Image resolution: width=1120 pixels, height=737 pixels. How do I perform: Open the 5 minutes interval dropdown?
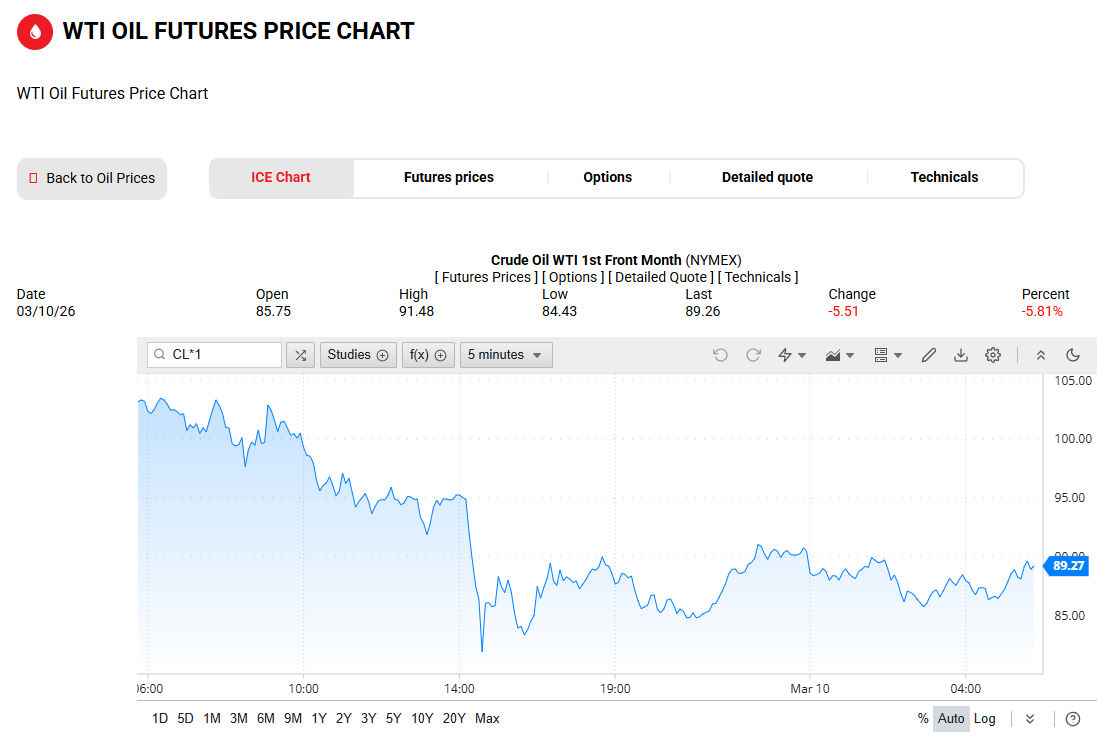(505, 355)
